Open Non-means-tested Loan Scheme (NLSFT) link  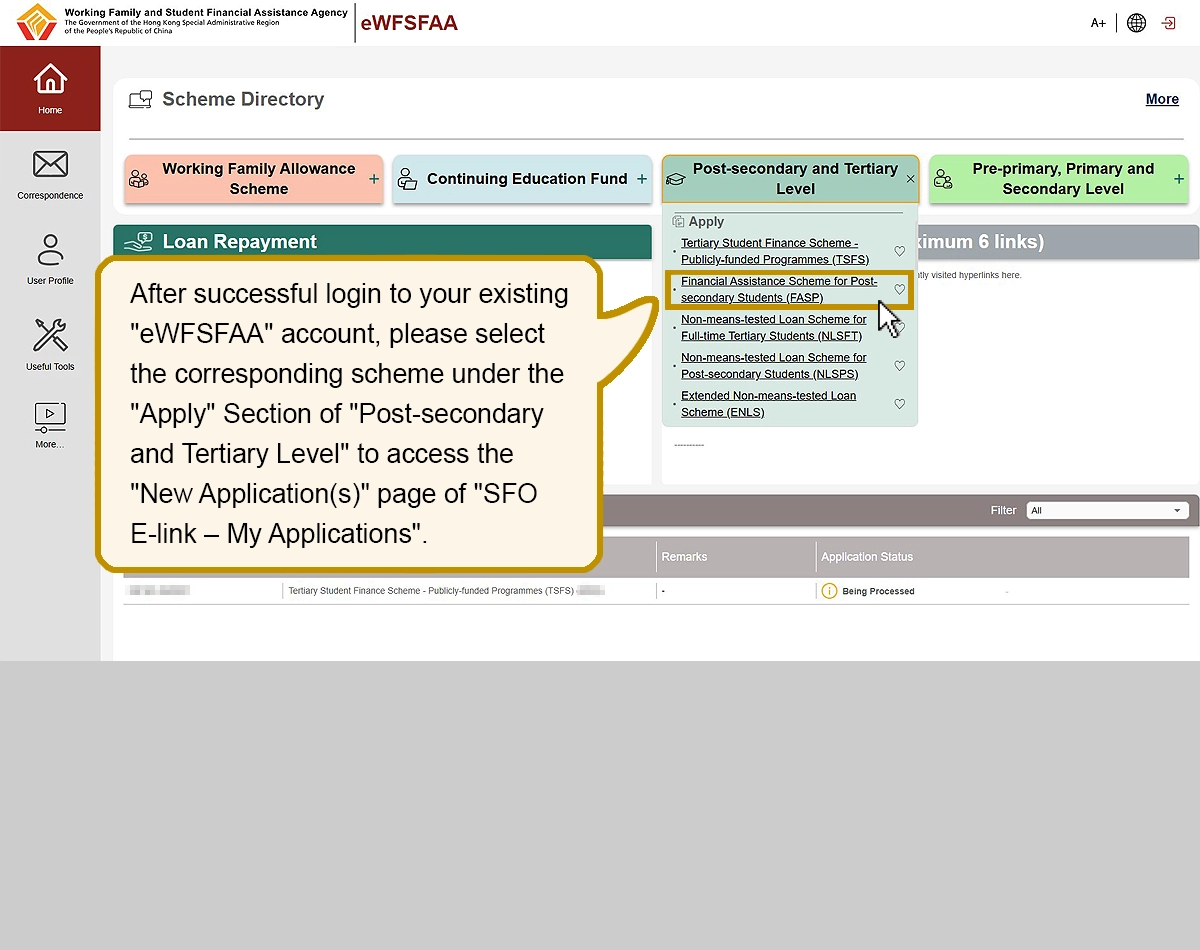tap(774, 328)
